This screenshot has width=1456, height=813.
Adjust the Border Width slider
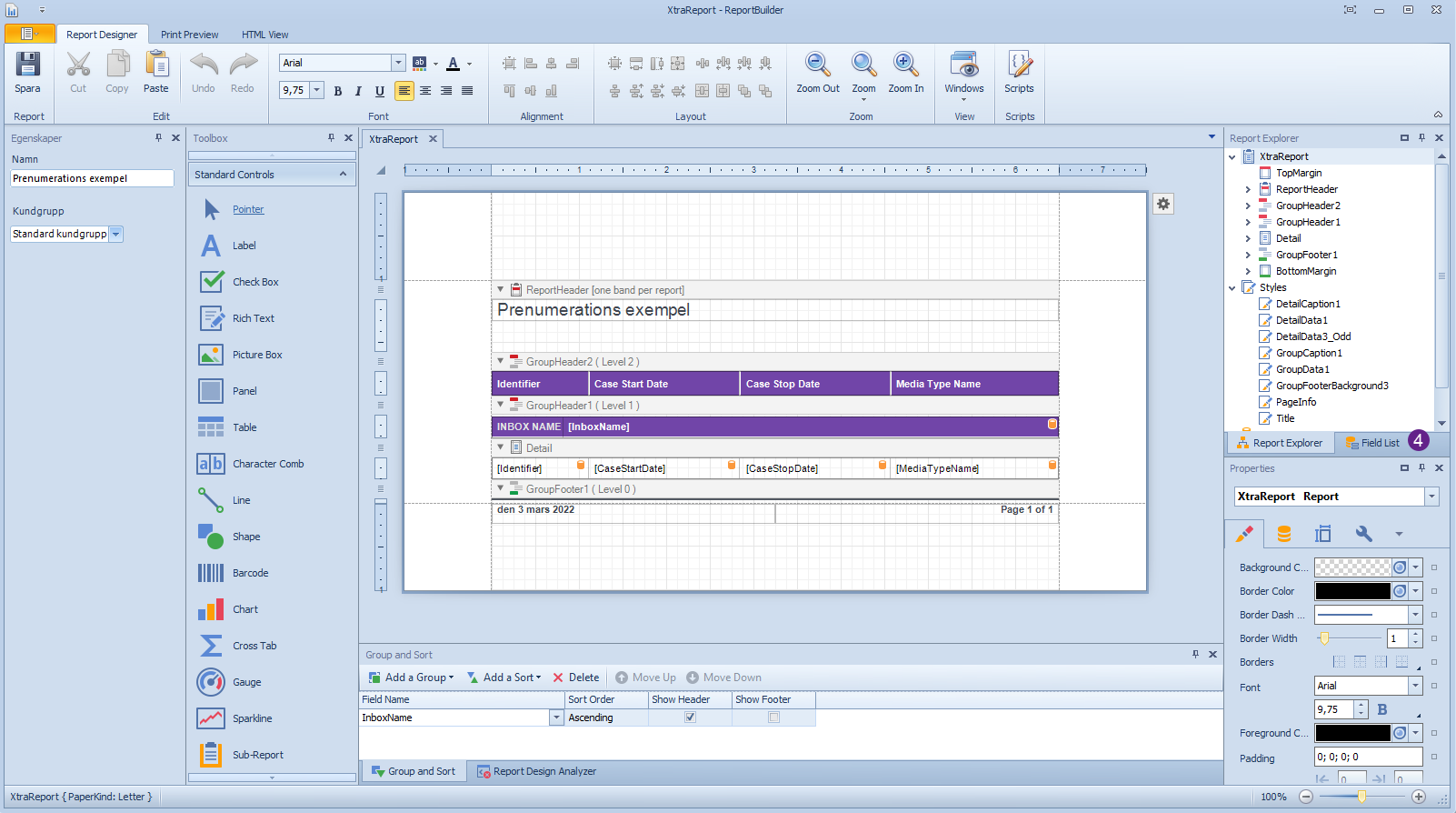[1325, 638]
